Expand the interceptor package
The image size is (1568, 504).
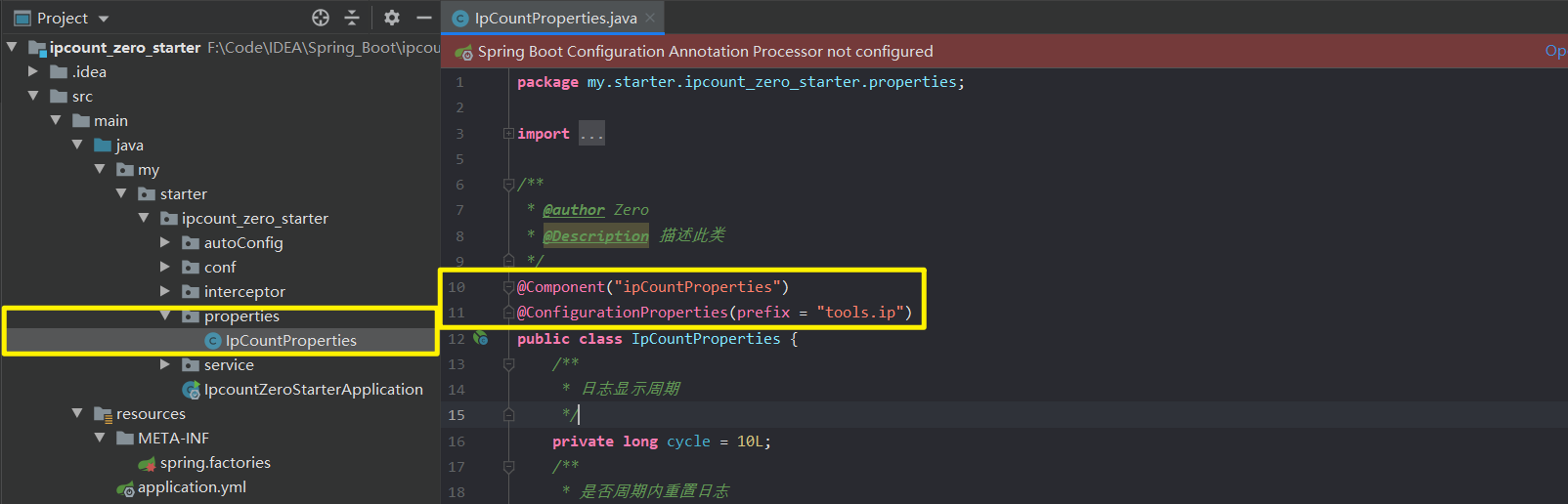(165, 291)
